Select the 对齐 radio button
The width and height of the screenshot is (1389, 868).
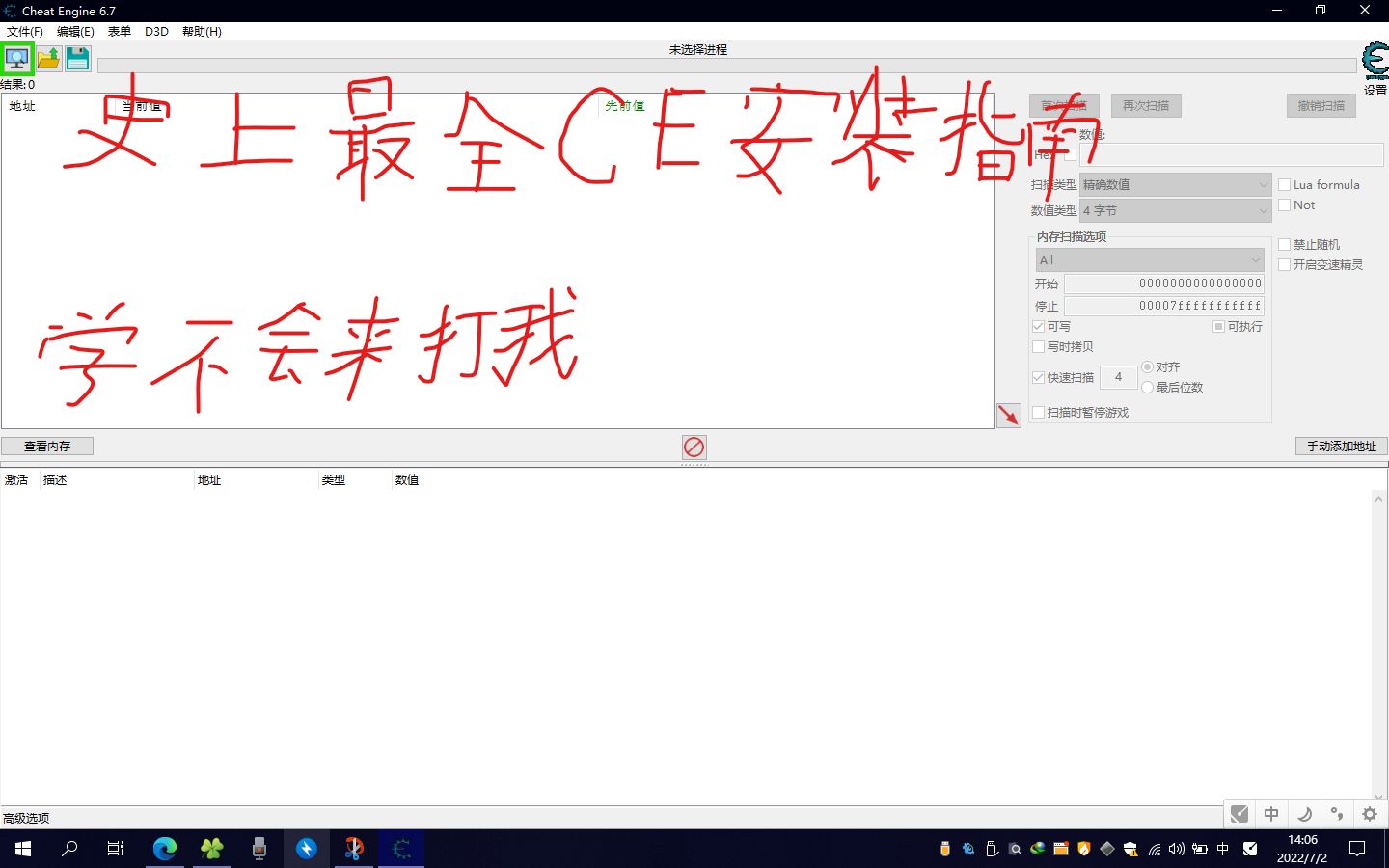click(x=1148, y=366)
